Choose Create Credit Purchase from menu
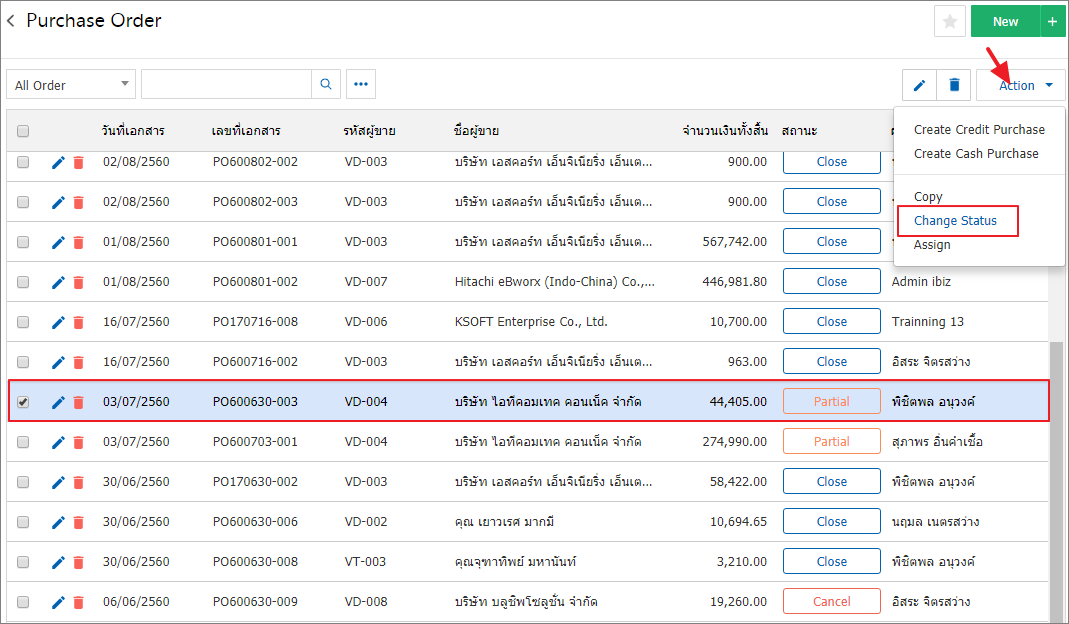Viewport: 1069px width, 624px height. click(x=979, y=130)
